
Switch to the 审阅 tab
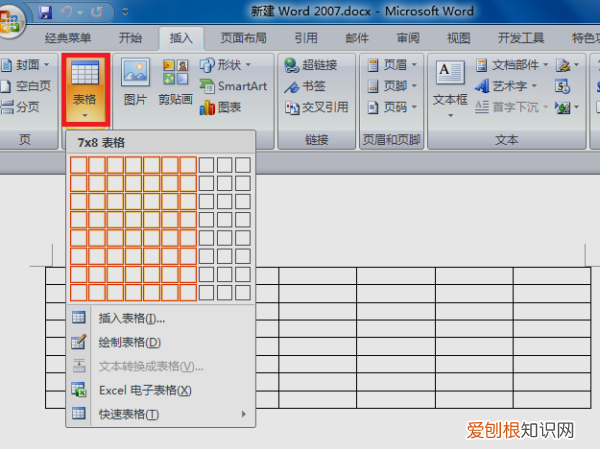point(408,38)
